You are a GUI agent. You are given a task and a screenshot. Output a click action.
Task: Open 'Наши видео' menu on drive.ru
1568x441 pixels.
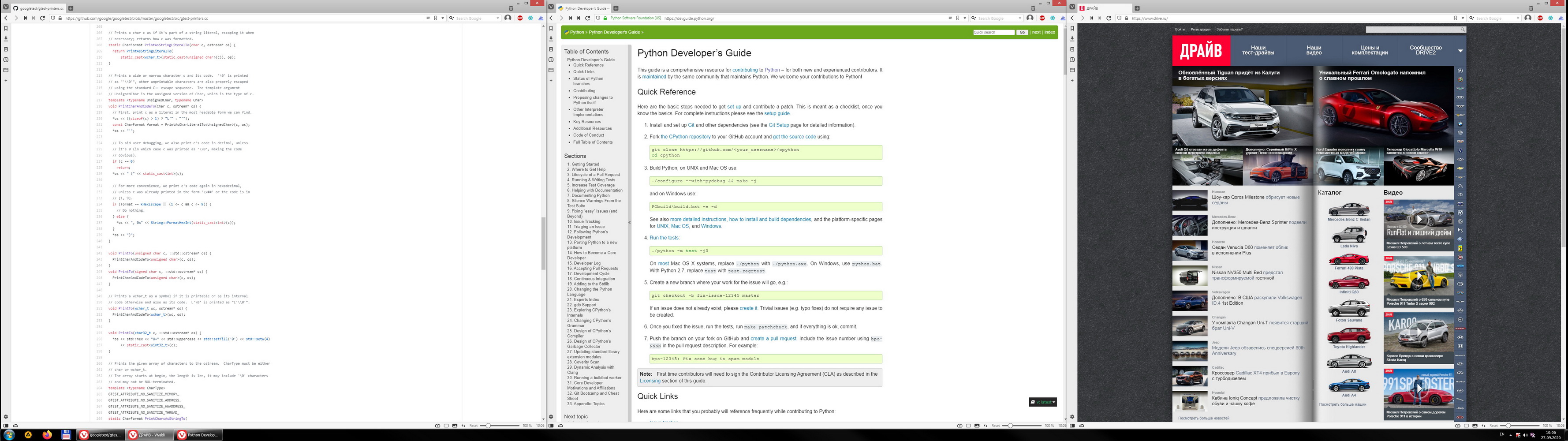pyautogui.click(x=1314, y=51)
